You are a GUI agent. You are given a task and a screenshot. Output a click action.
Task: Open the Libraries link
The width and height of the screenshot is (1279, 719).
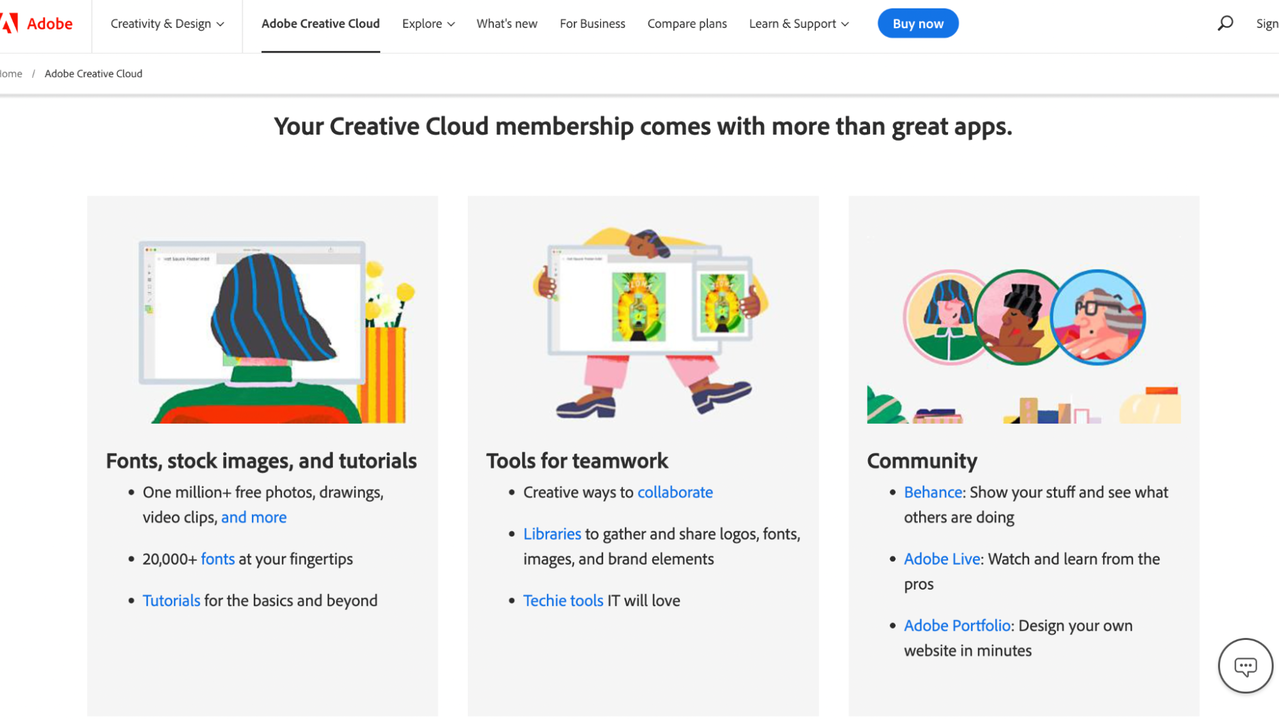(552, 534)
